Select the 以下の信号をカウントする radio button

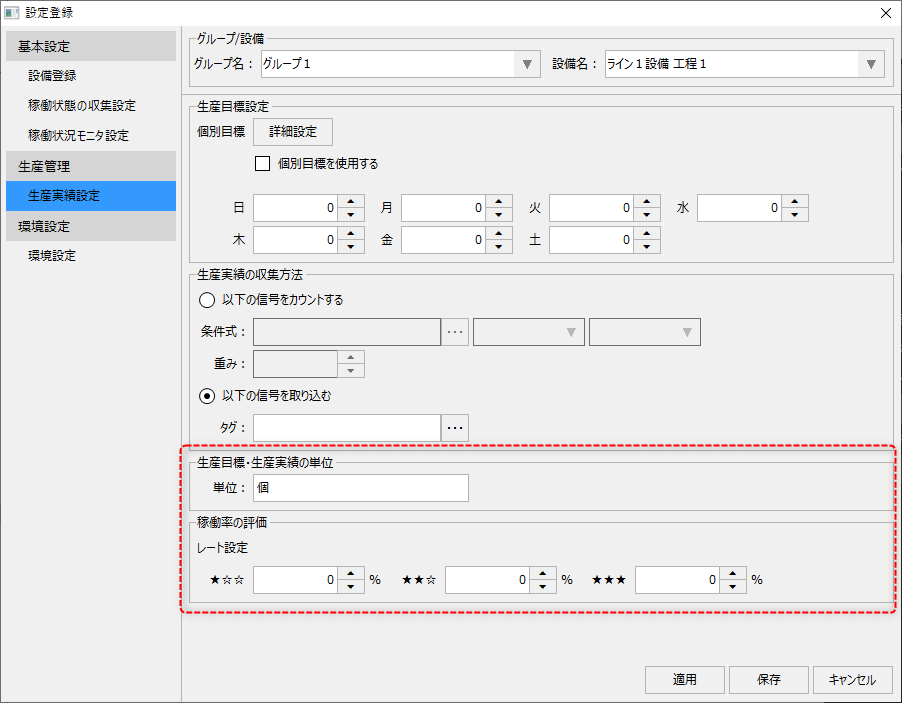pyautogui.click(x=206, y=299)
